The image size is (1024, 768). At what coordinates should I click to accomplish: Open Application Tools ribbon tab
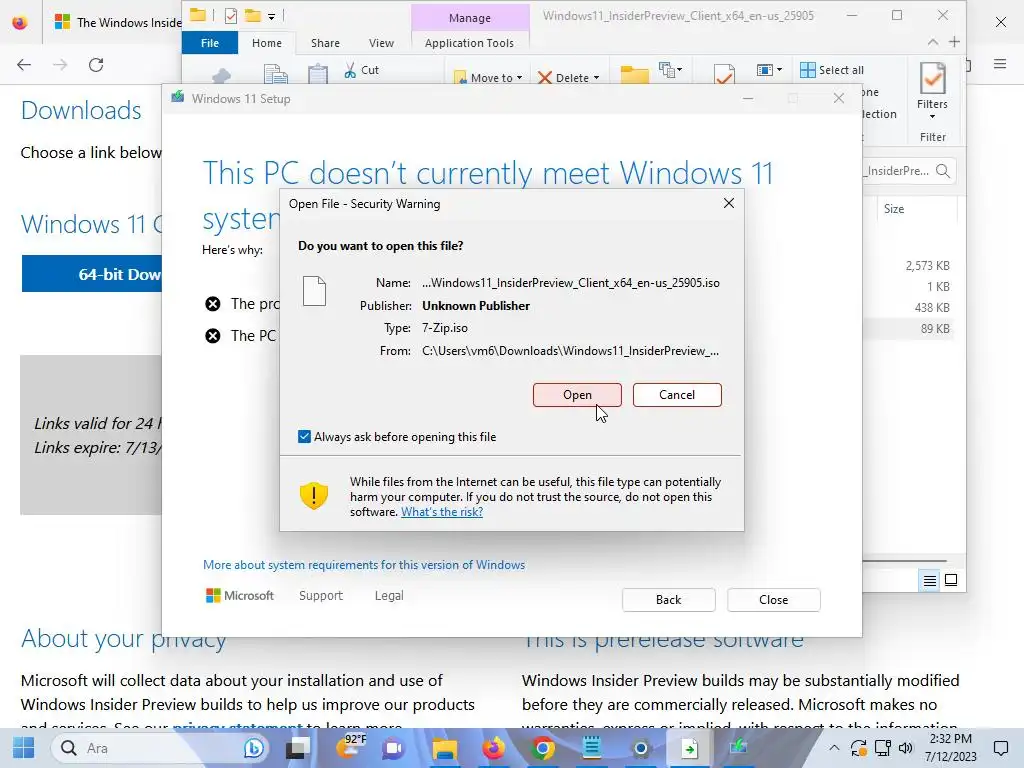(x=469, y=43)
